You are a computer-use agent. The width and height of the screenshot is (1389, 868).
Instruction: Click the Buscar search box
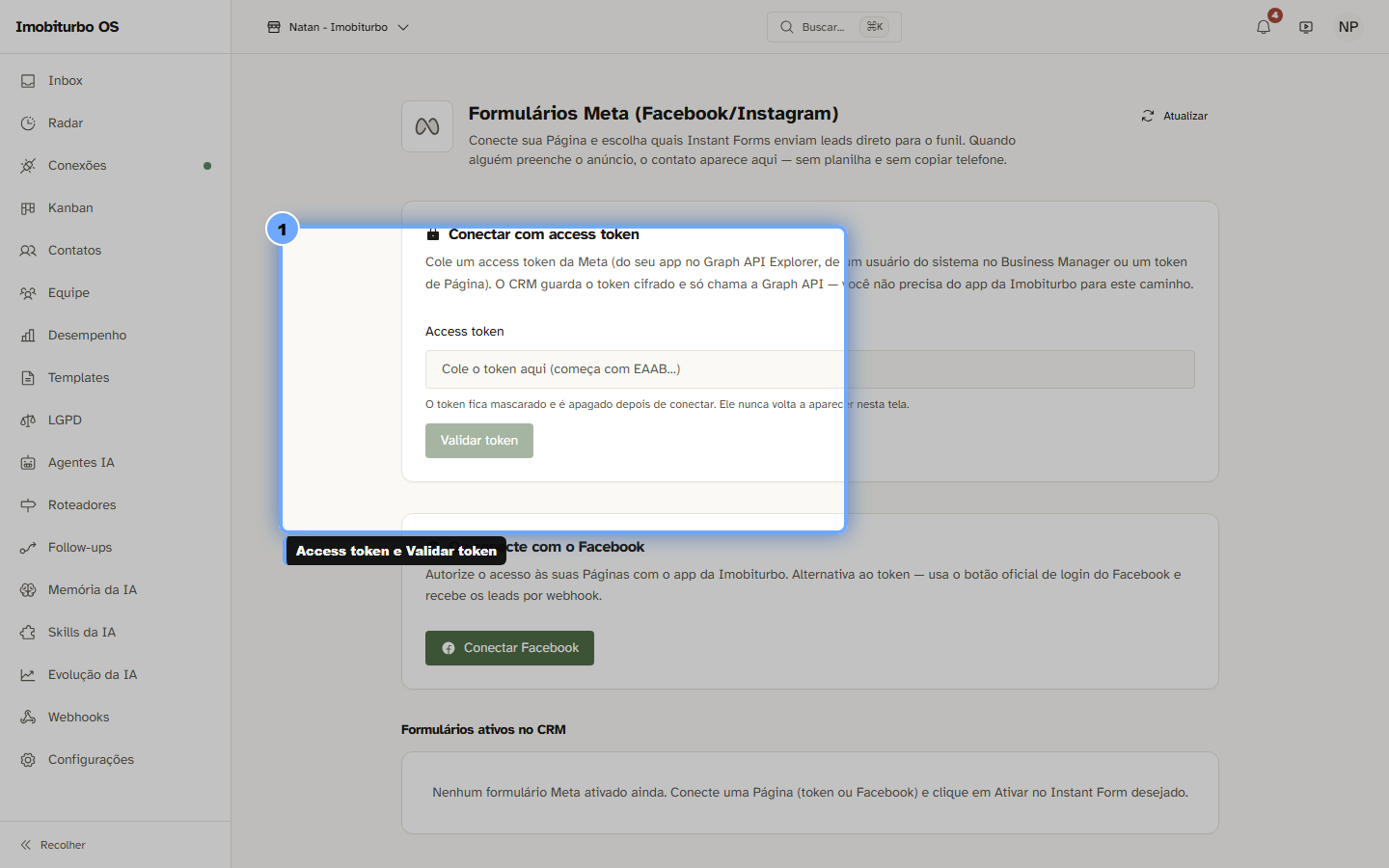[834, 27]
